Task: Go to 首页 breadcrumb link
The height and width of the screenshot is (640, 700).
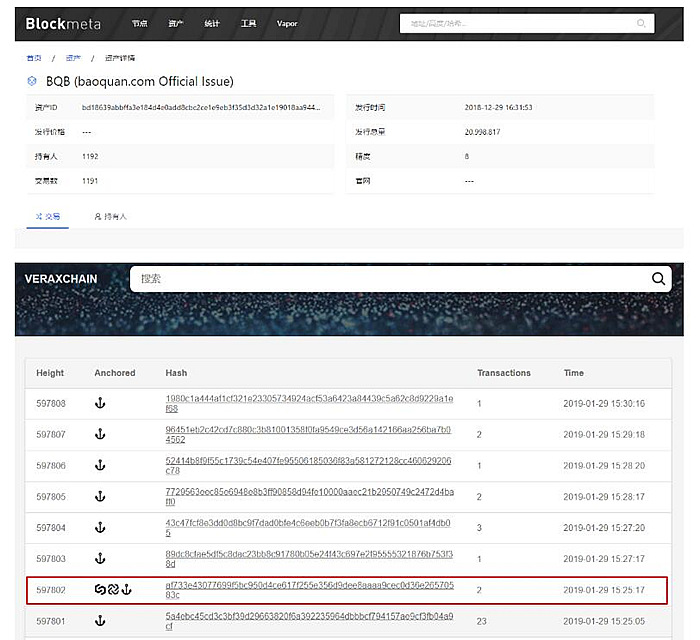Action: tap(34, 58)
